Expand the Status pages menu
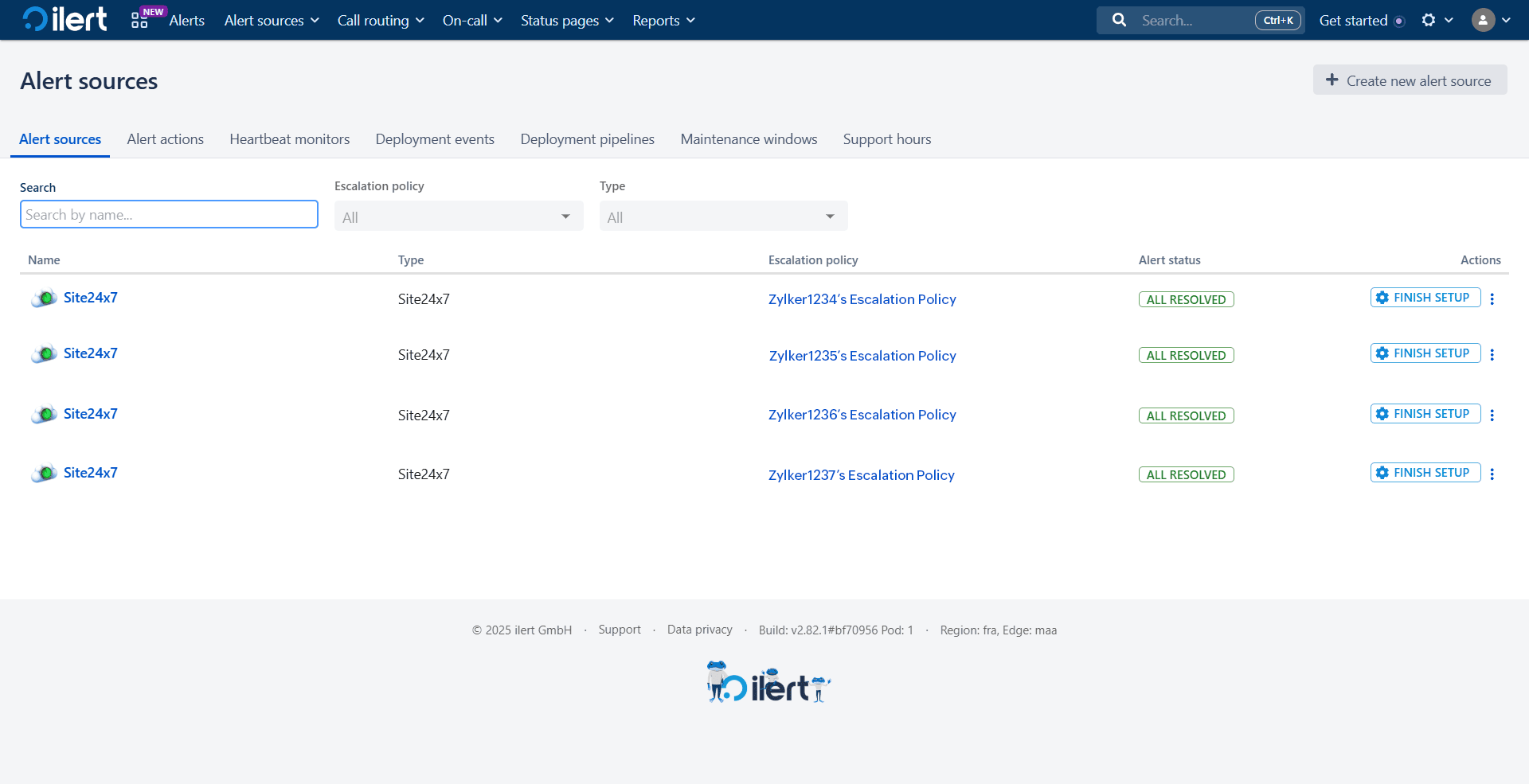 point(567,21)
